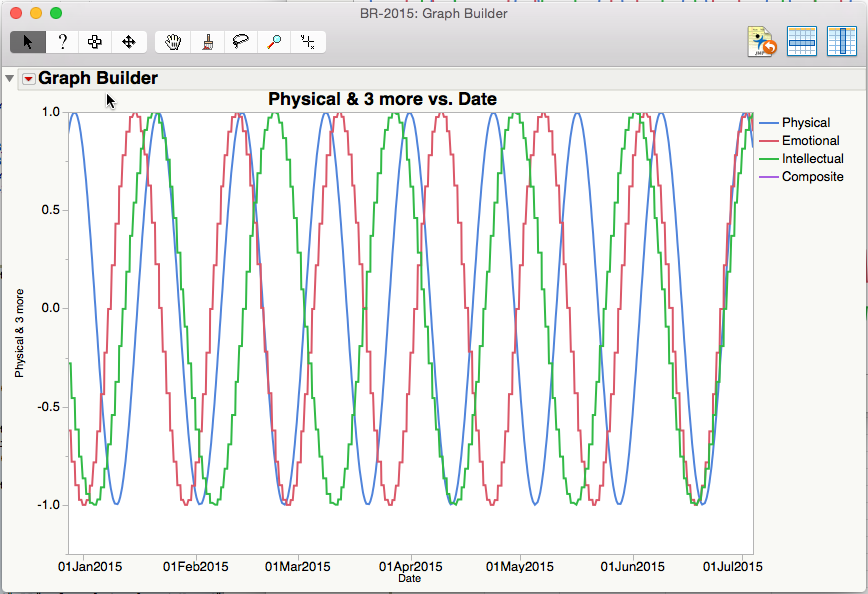The height and width of the screenshot is (594, 868).
Task: Click the Physical legend entry
Action: [805, 123]
